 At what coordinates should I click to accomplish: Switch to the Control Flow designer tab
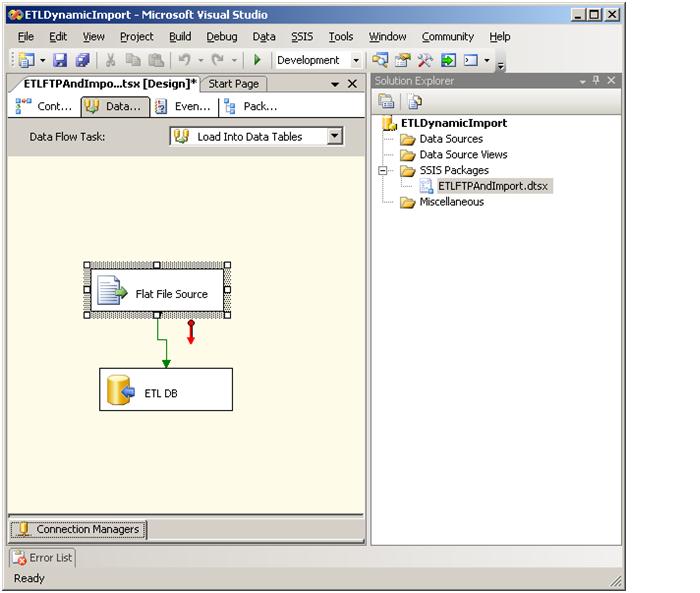(x=44, y=106)
